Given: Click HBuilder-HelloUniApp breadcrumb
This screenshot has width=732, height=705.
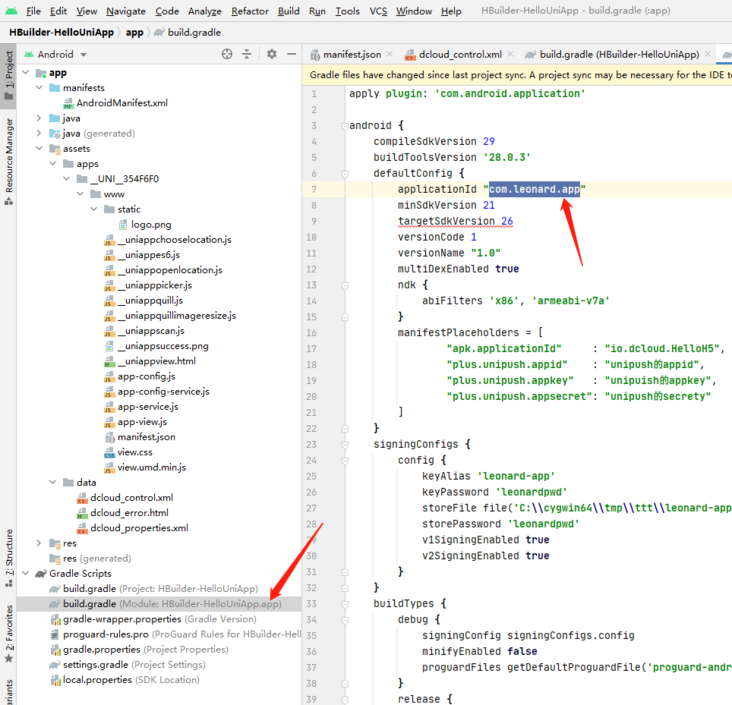Looking at the screenshot, I should pyautogui.click(x=61, y=33).
